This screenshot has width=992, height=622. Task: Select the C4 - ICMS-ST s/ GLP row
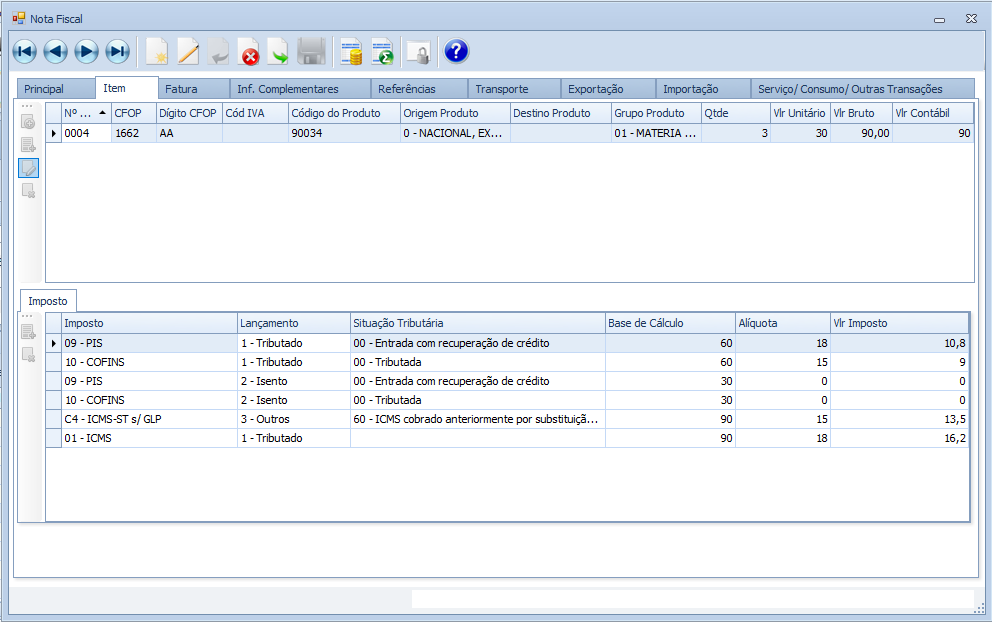pos(148,419)
